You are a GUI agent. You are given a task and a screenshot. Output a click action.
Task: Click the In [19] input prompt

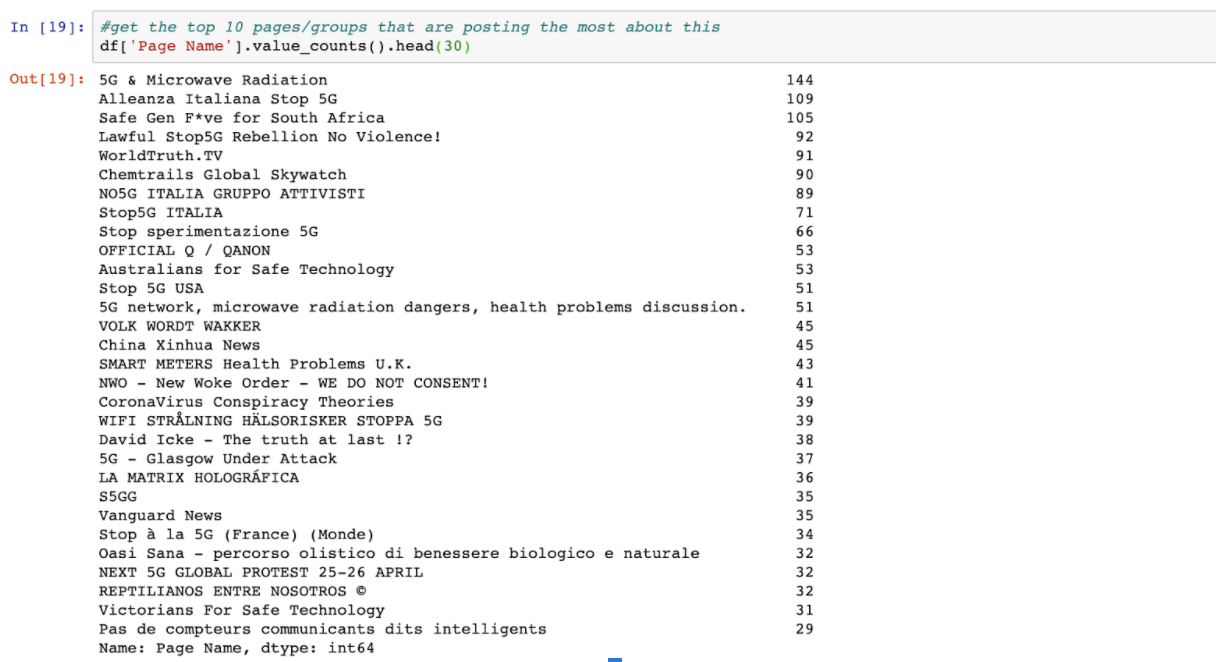(x=47, y=27)
